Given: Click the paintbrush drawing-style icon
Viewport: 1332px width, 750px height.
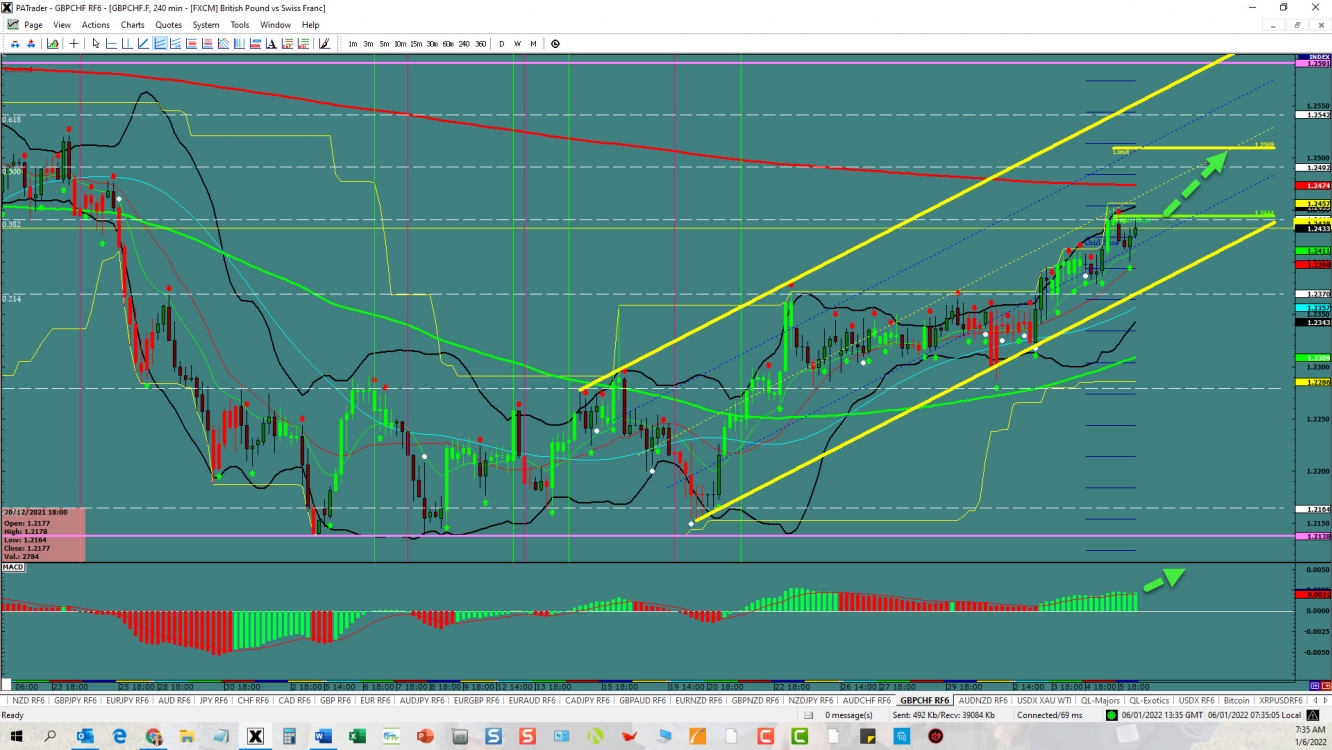Looking at the screenshot, I should tap(324, 44).
